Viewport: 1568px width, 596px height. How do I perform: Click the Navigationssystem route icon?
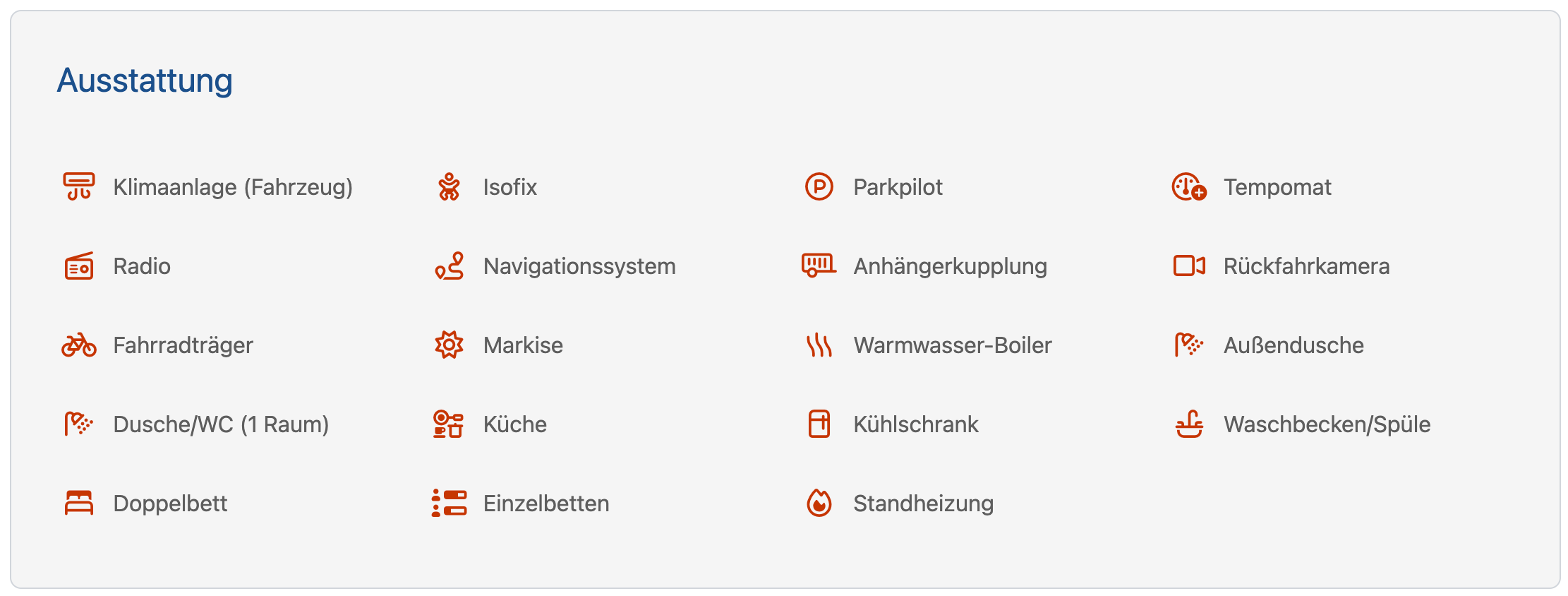point(449,266)
